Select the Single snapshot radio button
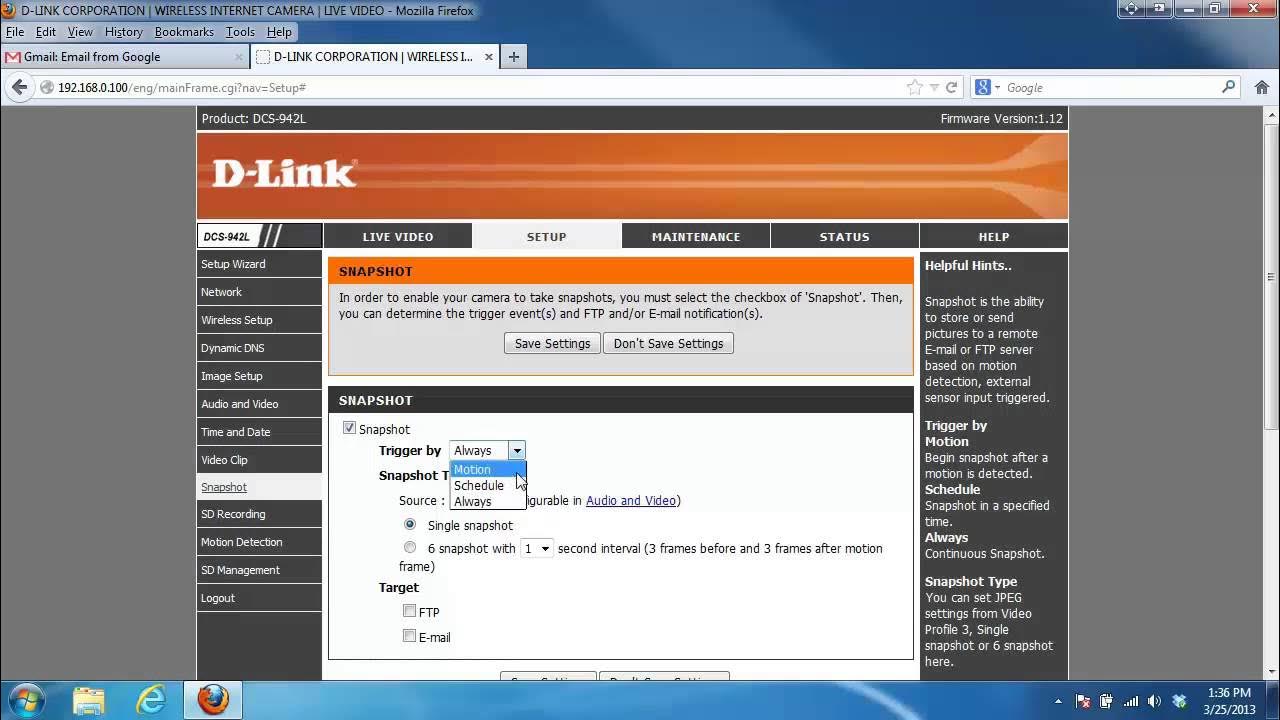The width and height of the screenshot is (1280, 720). pyautogui.click(x=410, y=524)
